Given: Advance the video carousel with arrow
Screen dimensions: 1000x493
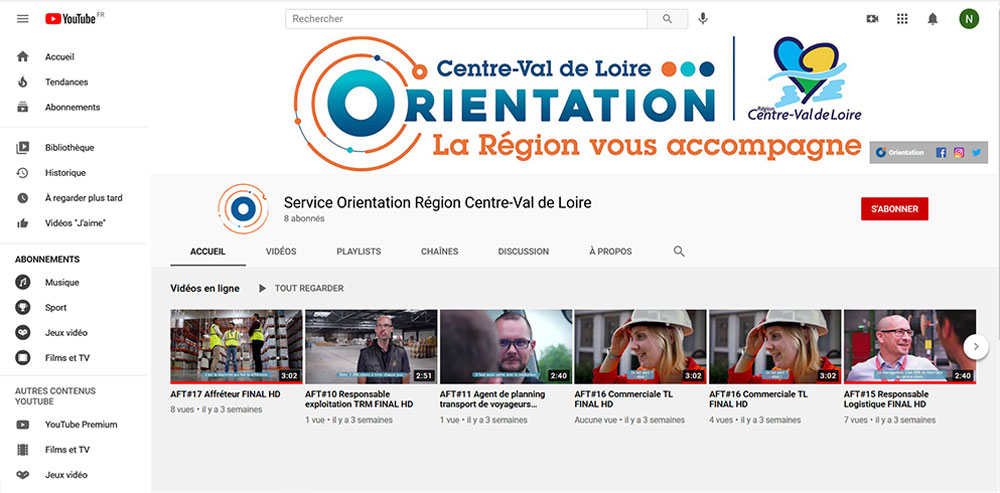Looking at the screenshot, I should 976,347.
